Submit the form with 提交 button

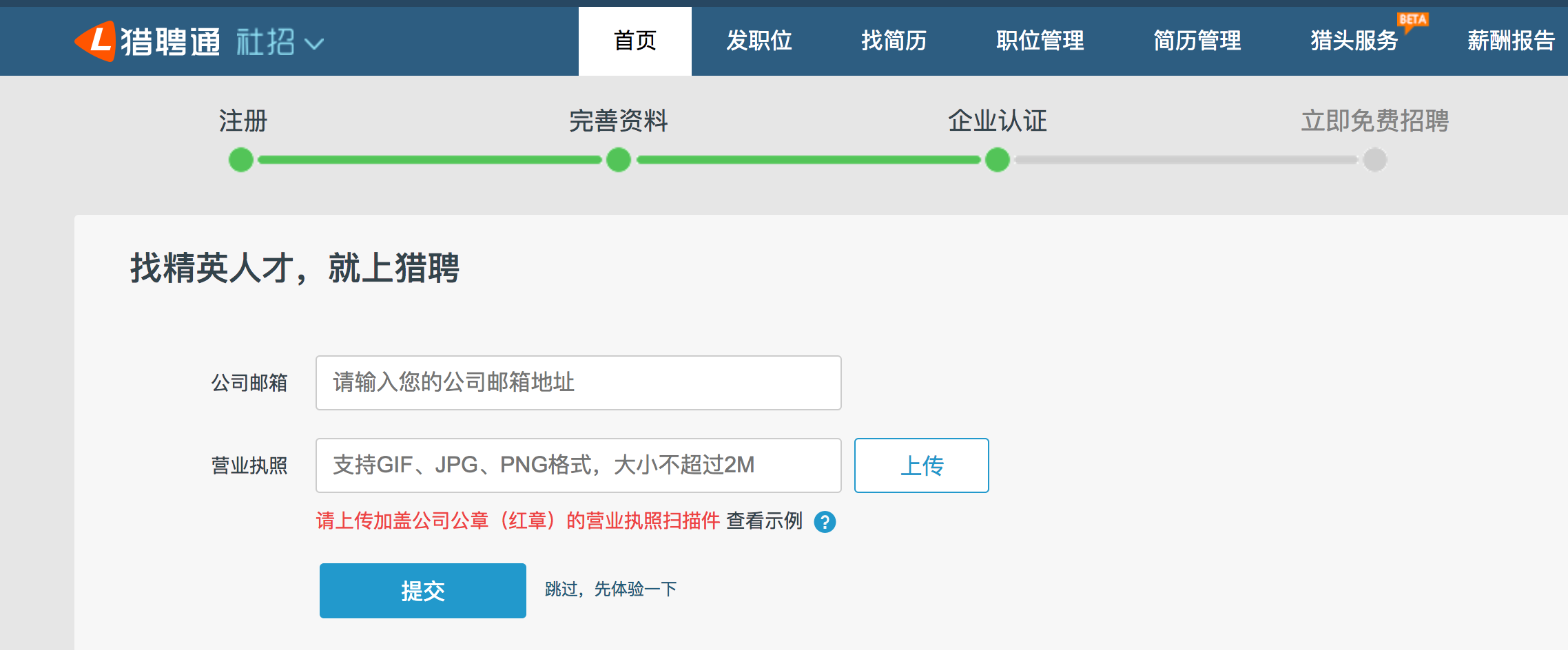(x=422, y=591)
